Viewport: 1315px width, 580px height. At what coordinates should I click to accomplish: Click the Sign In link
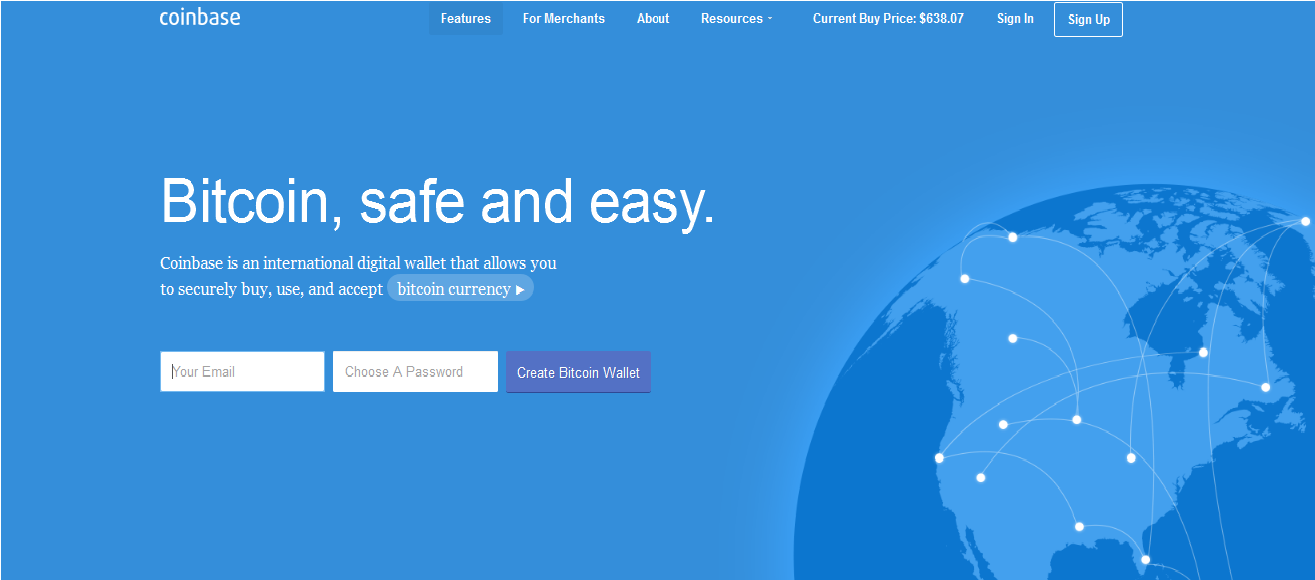click(1015, 19)
